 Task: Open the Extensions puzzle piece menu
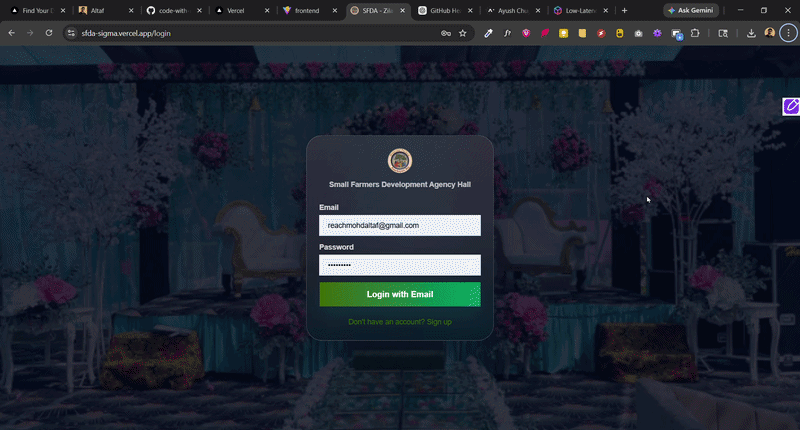(x=695, y=33)
